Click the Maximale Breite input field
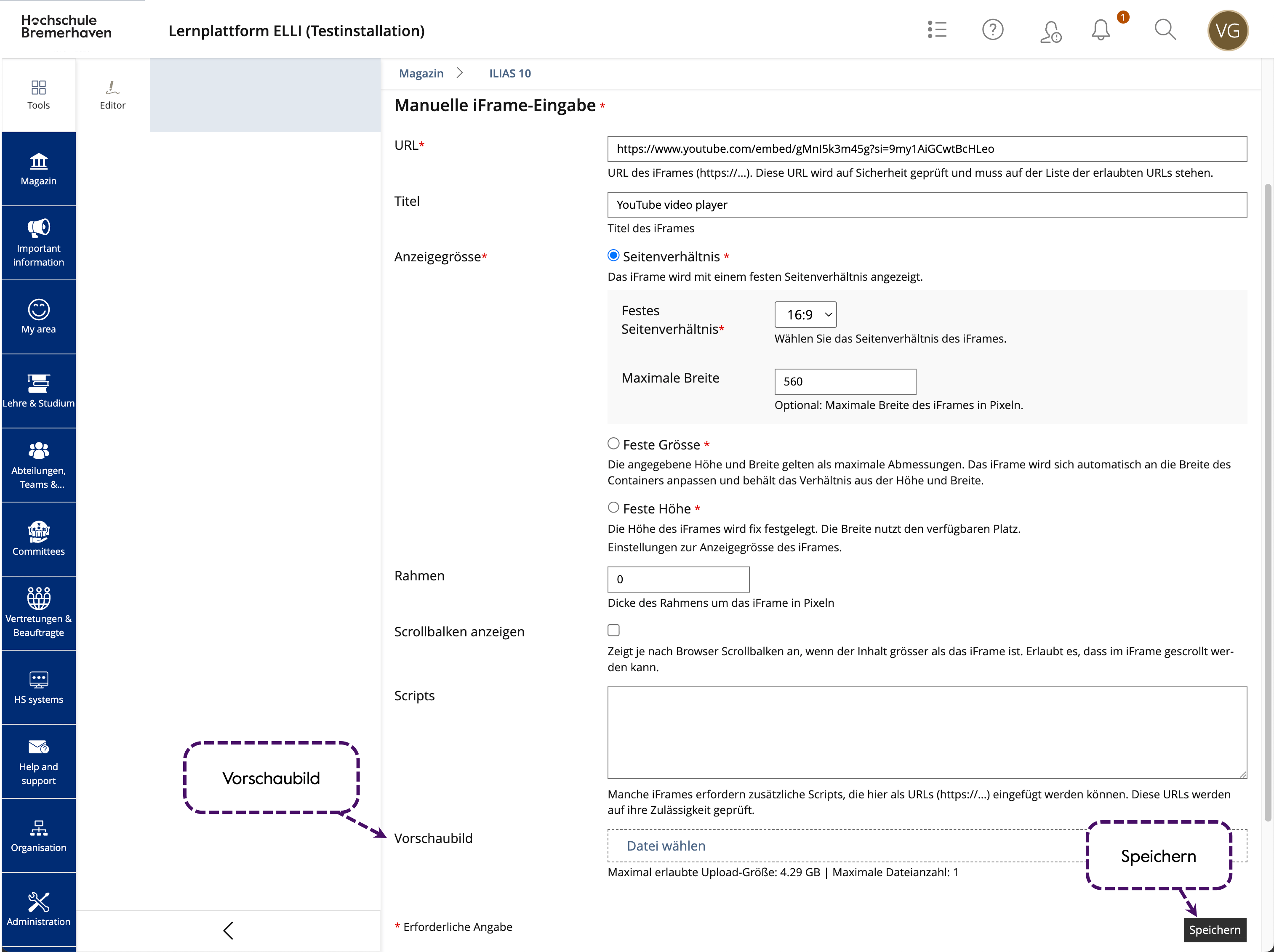The image size is (1274, 952). (x=845, y=382)
